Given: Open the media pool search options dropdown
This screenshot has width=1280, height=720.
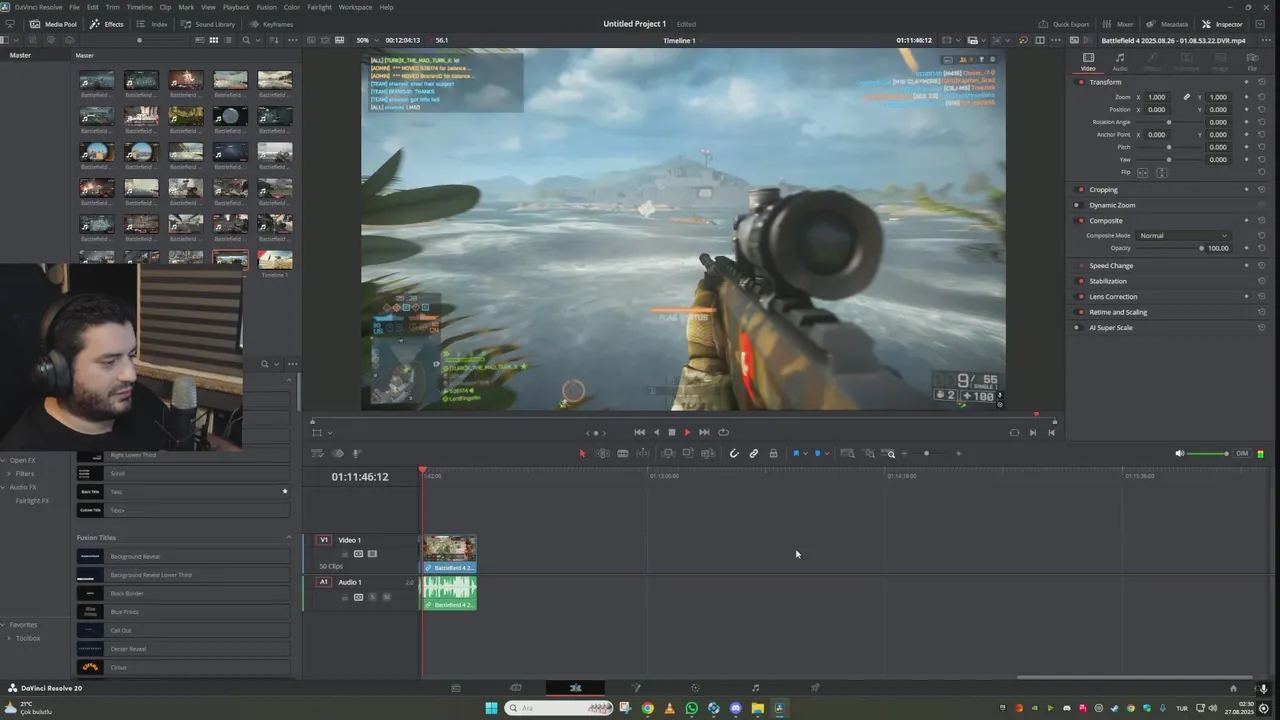Looking at the screenshot, I should (x=258, y=40).
